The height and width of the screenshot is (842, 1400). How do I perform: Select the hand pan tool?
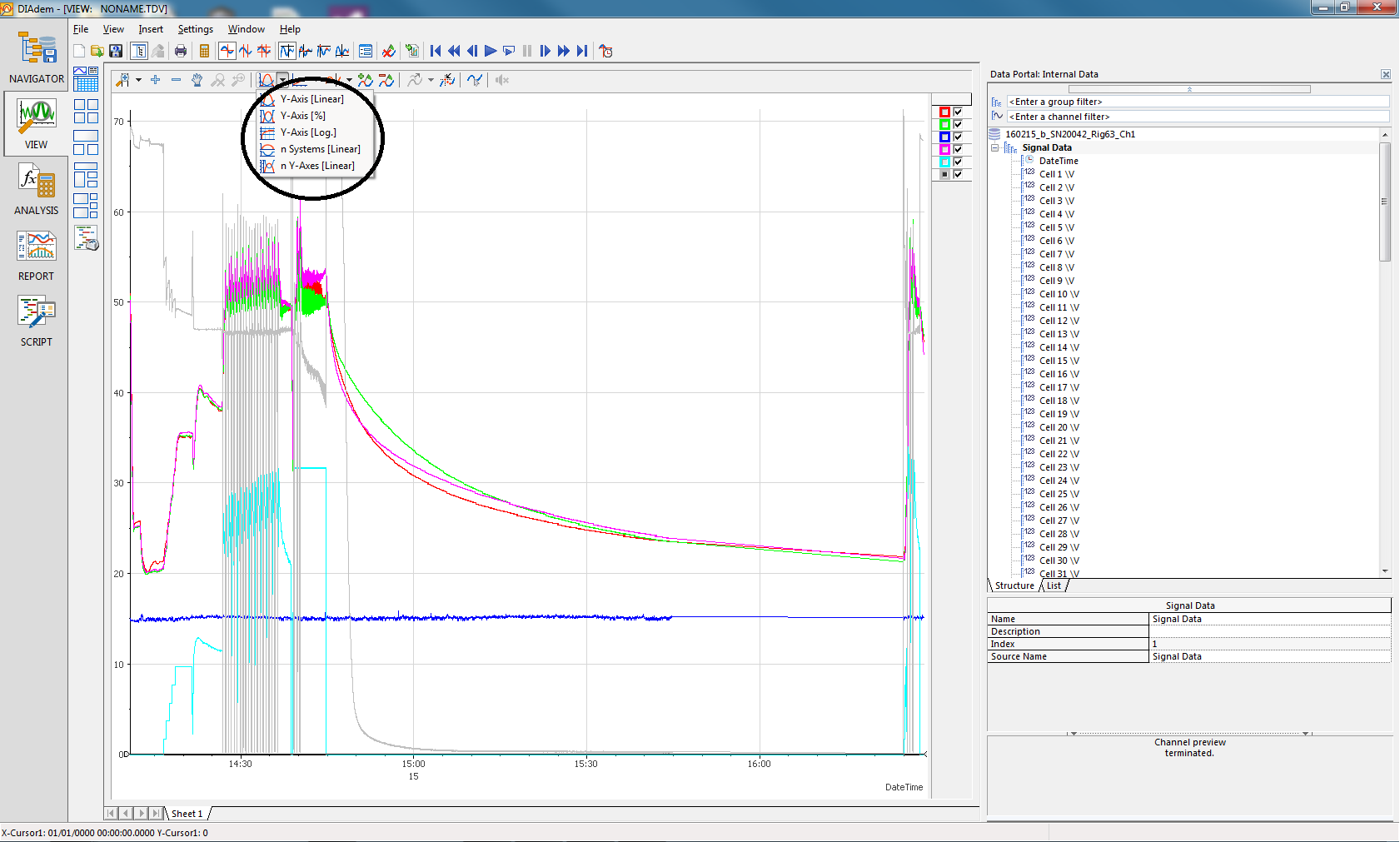pos(197,80)
